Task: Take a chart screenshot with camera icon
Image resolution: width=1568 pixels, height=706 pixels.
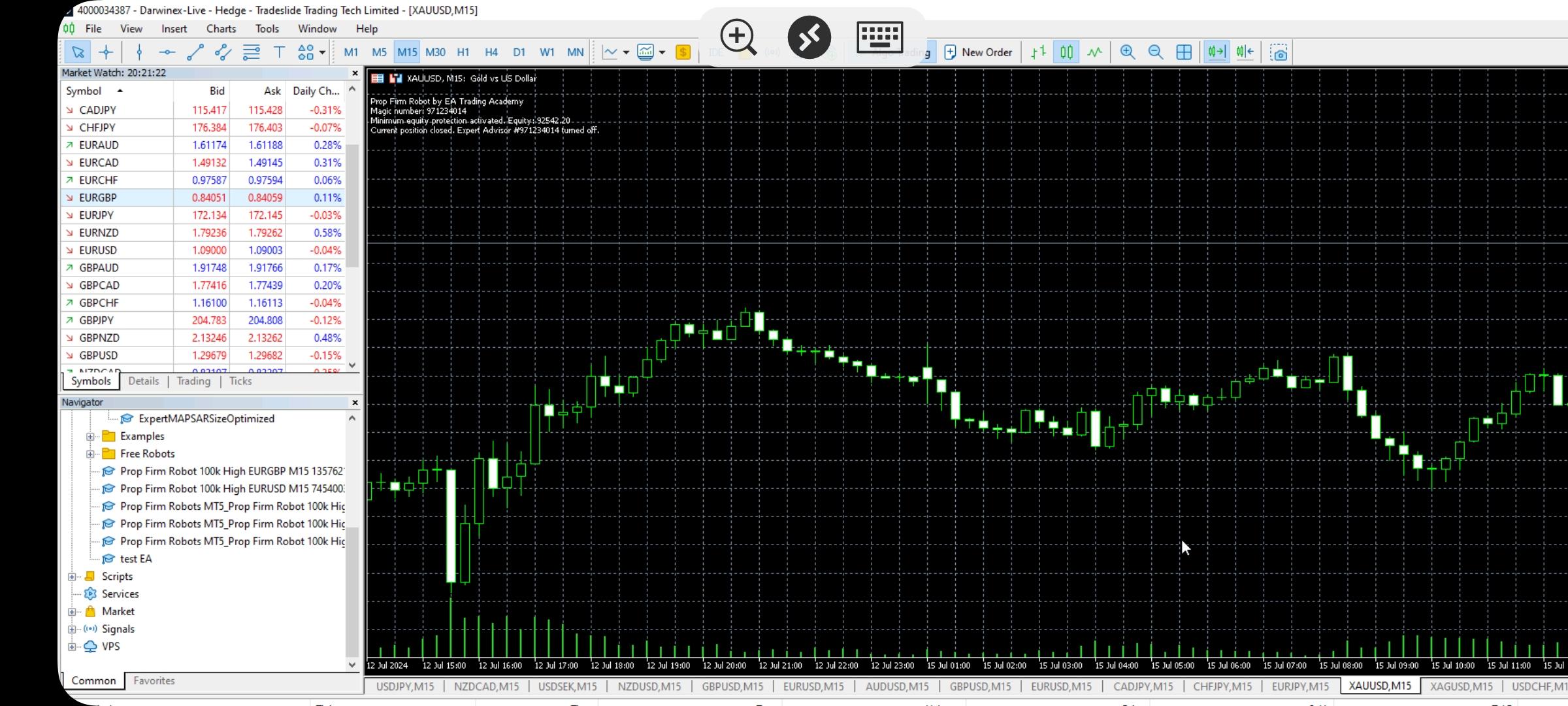Action: (1279, 52)
